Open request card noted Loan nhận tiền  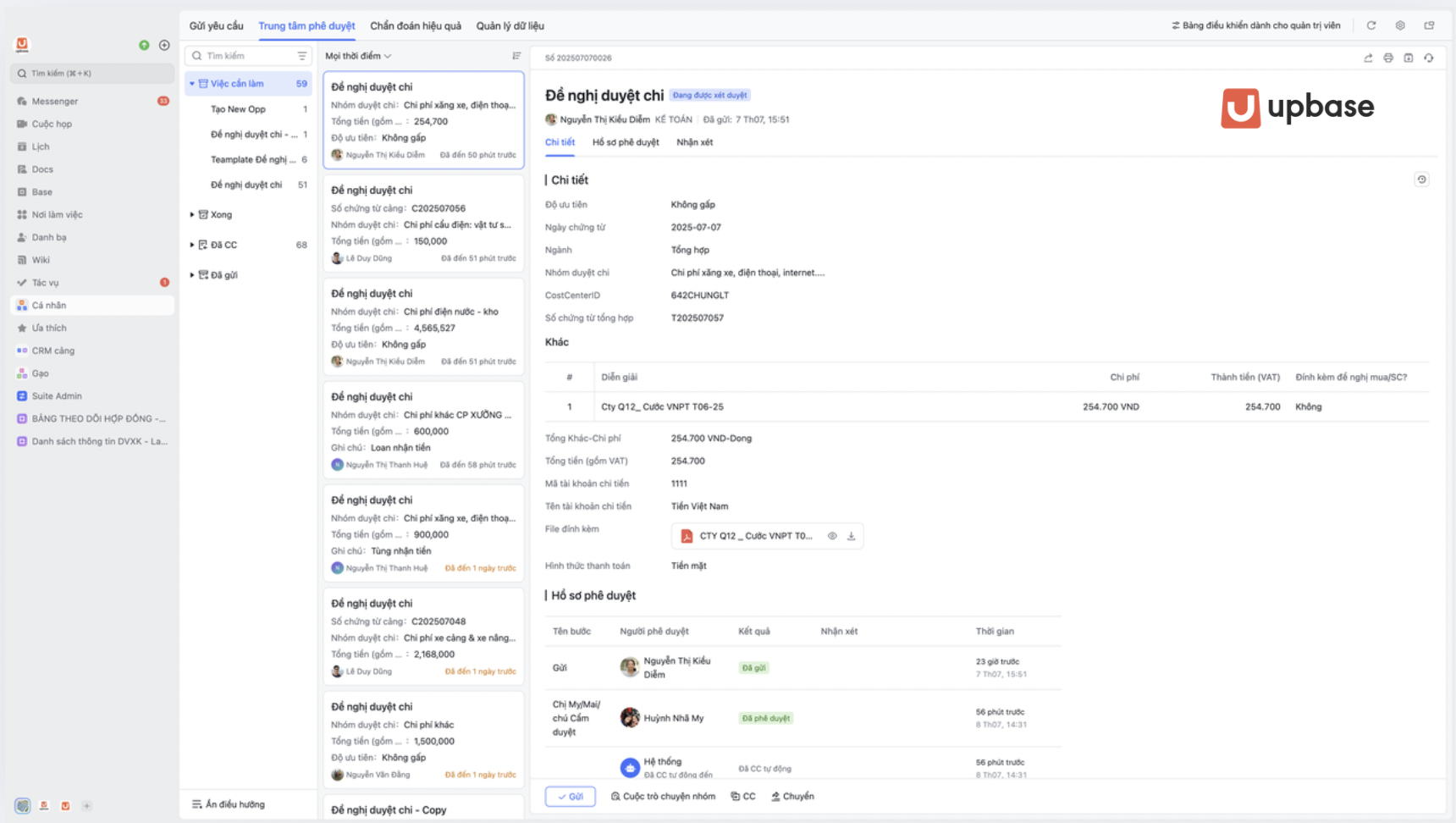pos(423,430)
